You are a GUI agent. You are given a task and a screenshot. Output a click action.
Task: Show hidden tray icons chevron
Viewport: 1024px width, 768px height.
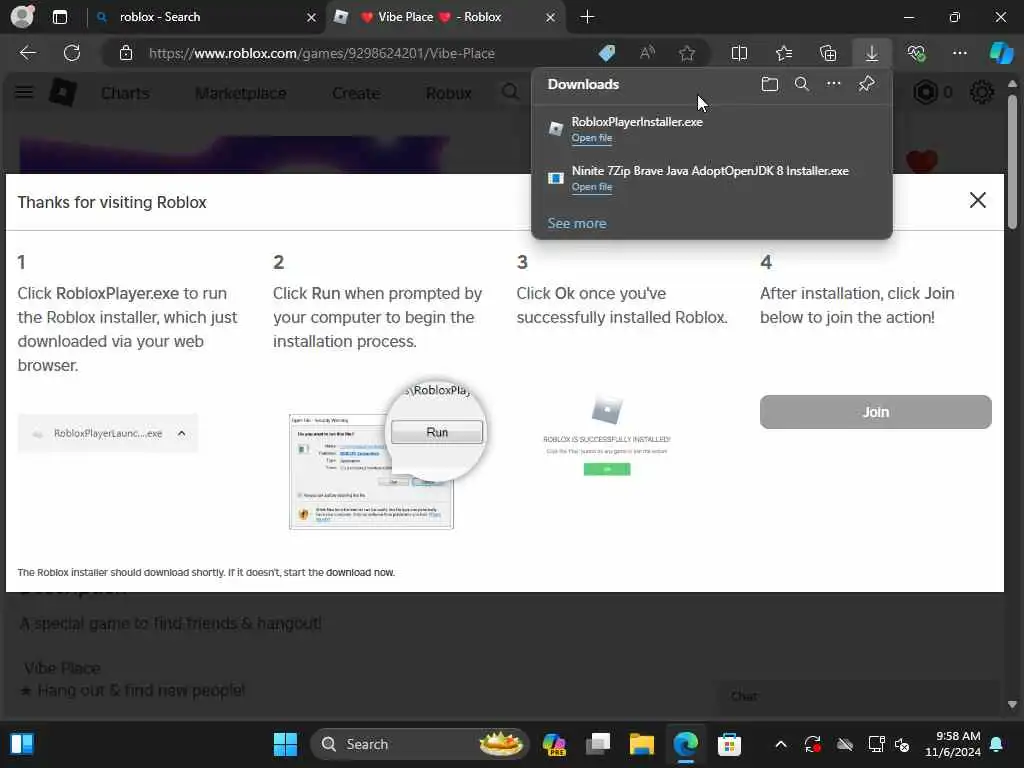pos(780,744)
